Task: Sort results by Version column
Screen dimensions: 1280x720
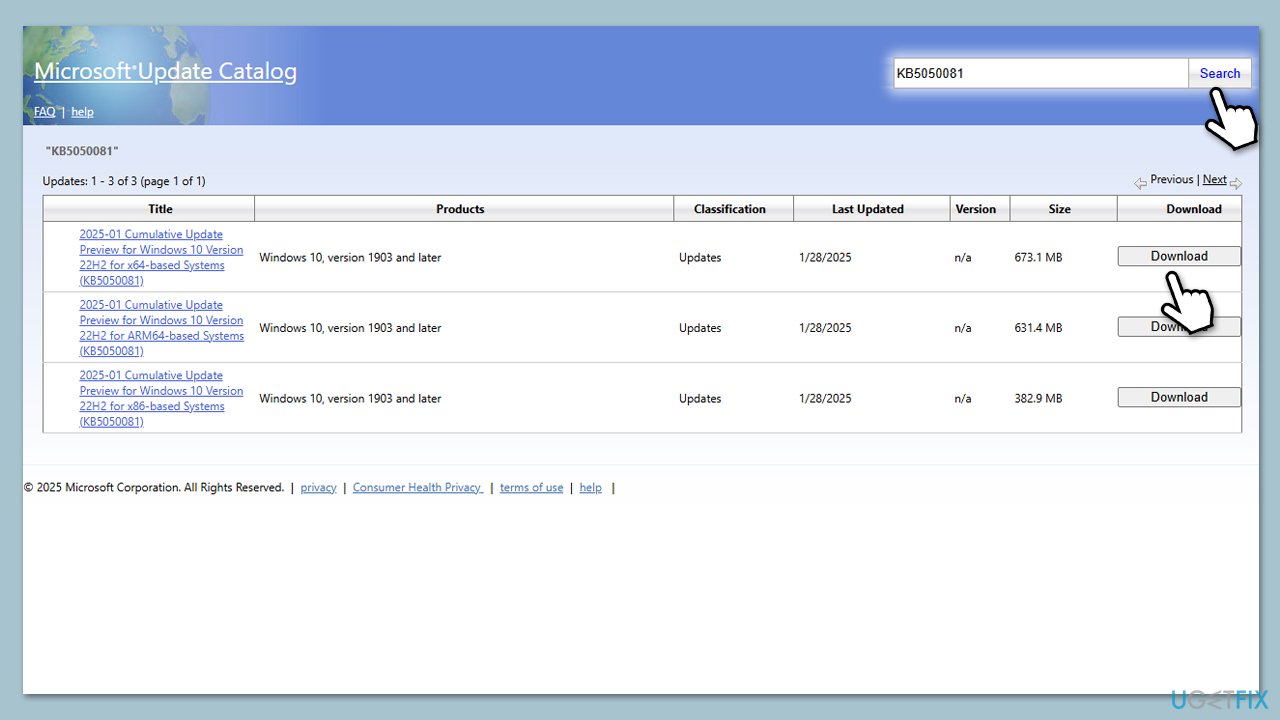Action: click(x=980, y=209)
